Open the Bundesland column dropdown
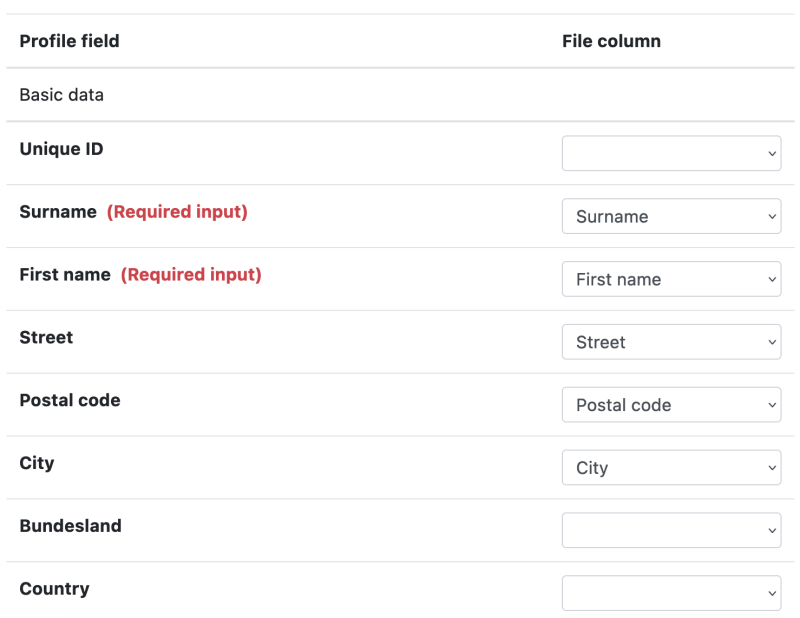This screenshot has height=618, width=800. click(670, 530)
